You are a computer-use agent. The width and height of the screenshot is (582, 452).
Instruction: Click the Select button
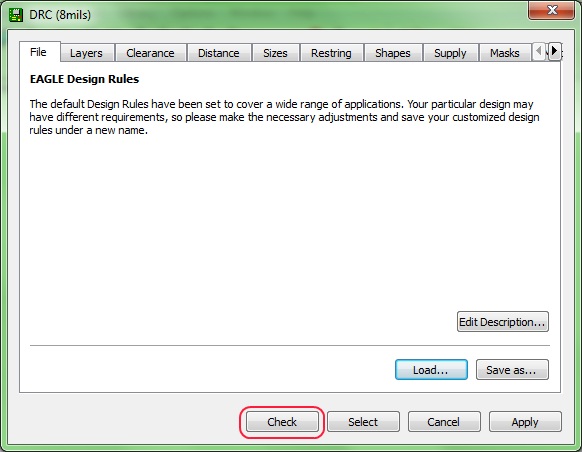[x=363, y=422]
